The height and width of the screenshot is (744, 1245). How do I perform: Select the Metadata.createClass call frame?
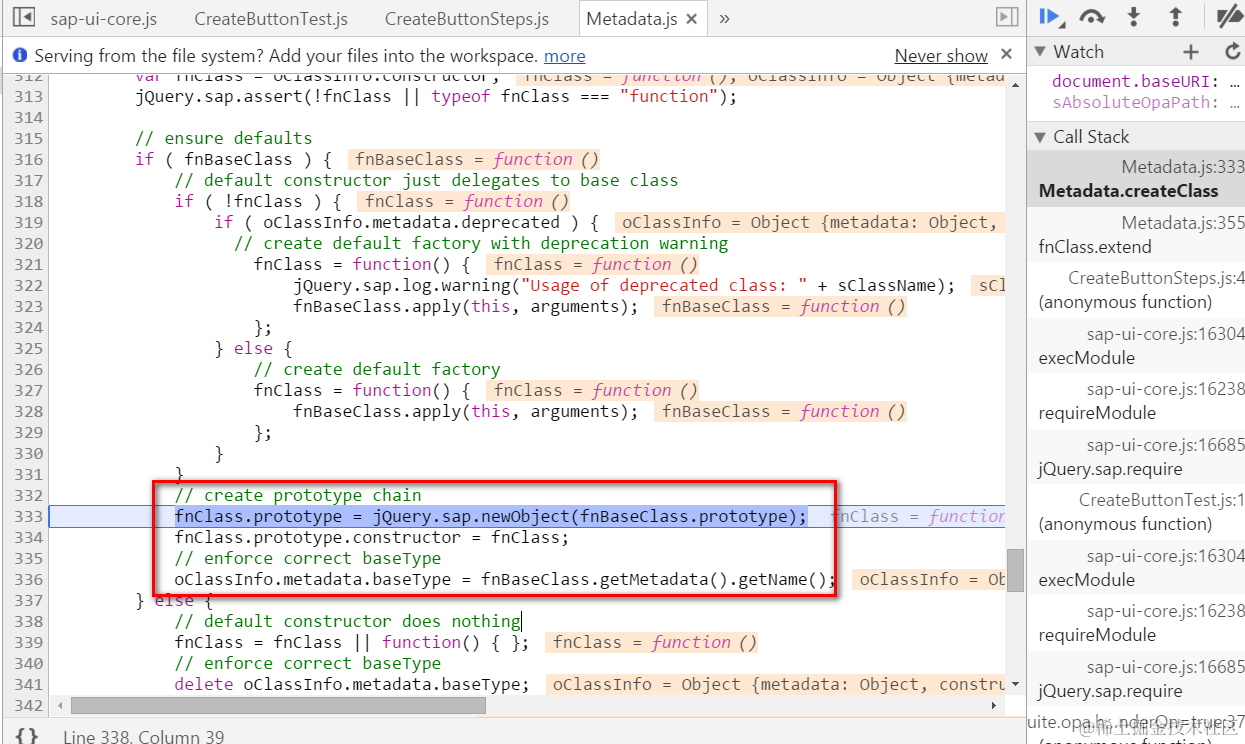pyautogui.click(x=1136, y=180)
